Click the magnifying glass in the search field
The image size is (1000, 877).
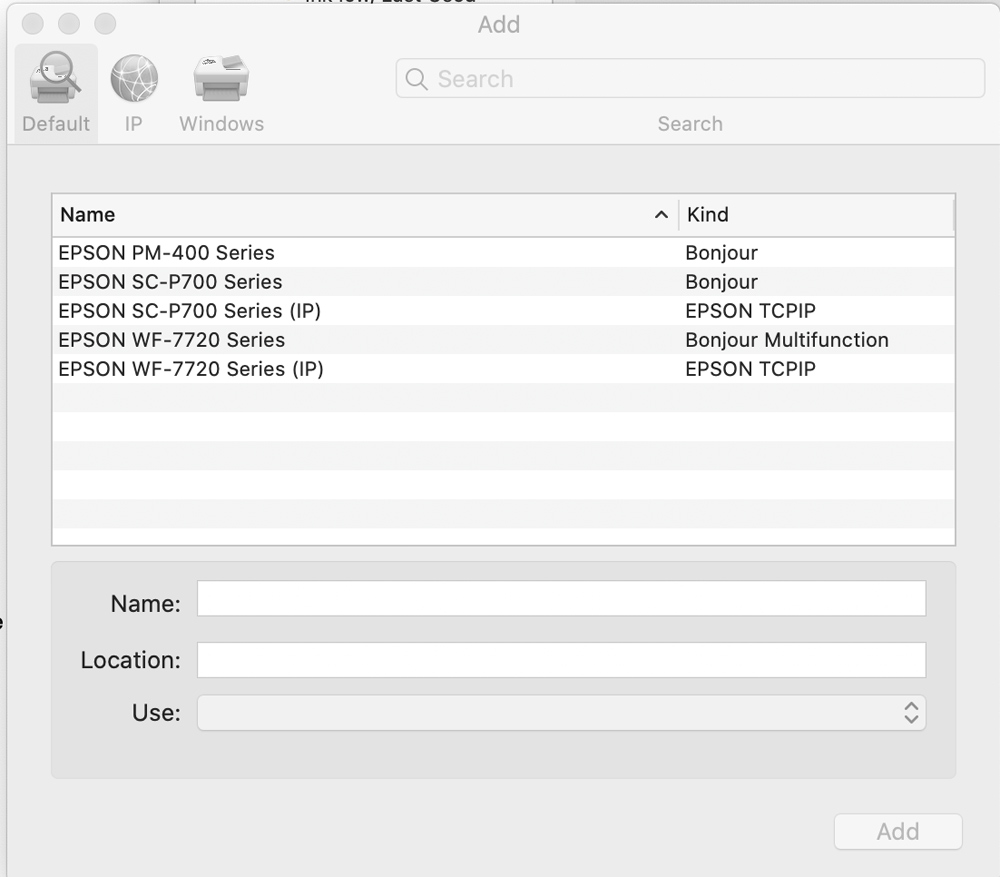click(x=418, y=79)
